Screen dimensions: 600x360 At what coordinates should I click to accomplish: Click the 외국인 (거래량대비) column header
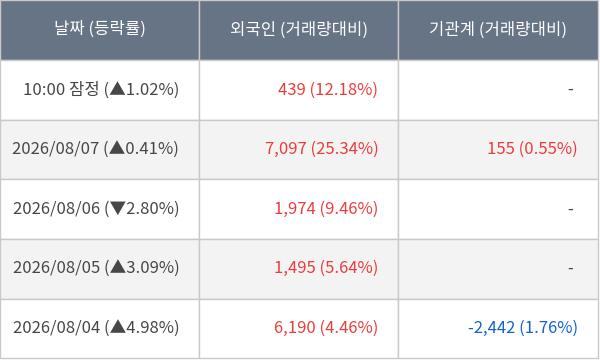tap(299, 30)
